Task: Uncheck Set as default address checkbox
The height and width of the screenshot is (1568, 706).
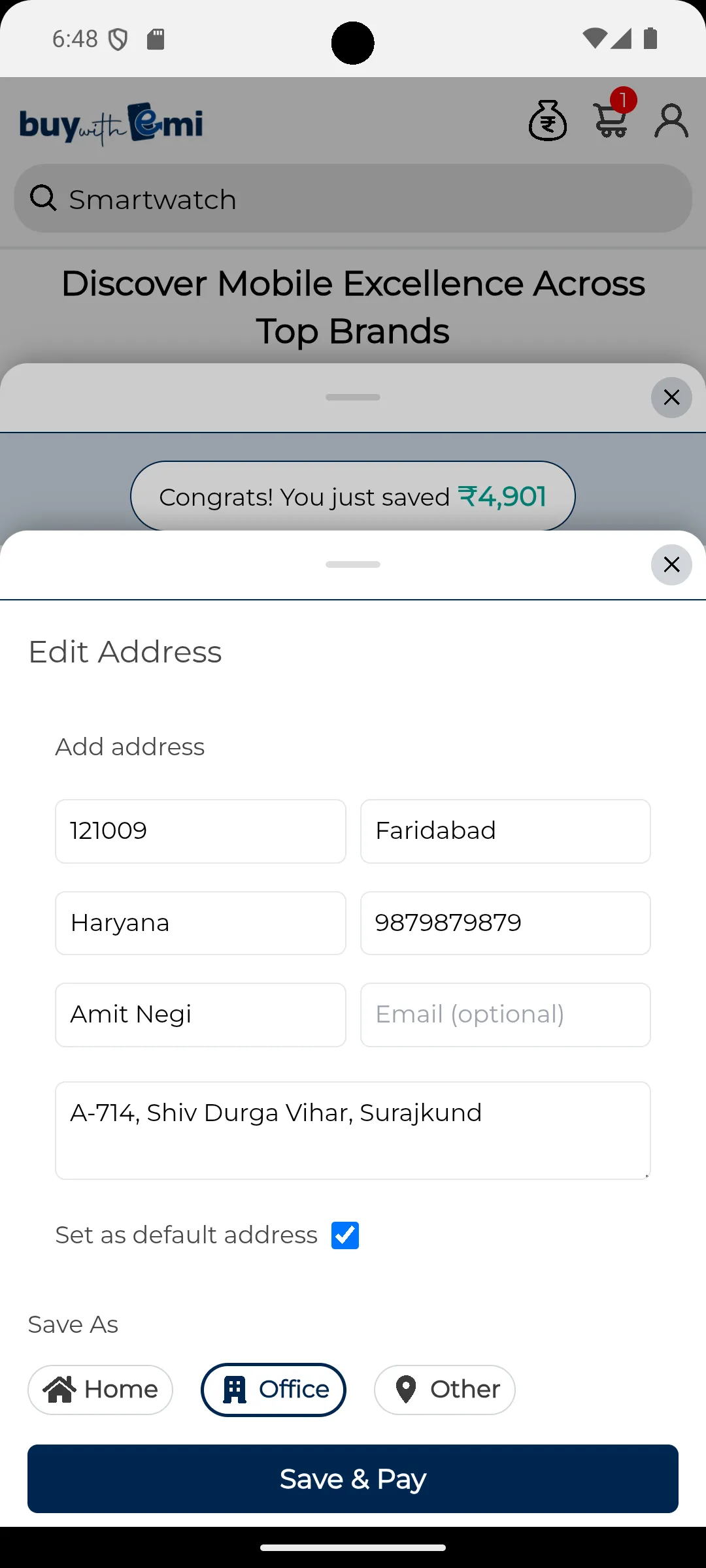Action: pyautogui.click(x=345, y=1235)
